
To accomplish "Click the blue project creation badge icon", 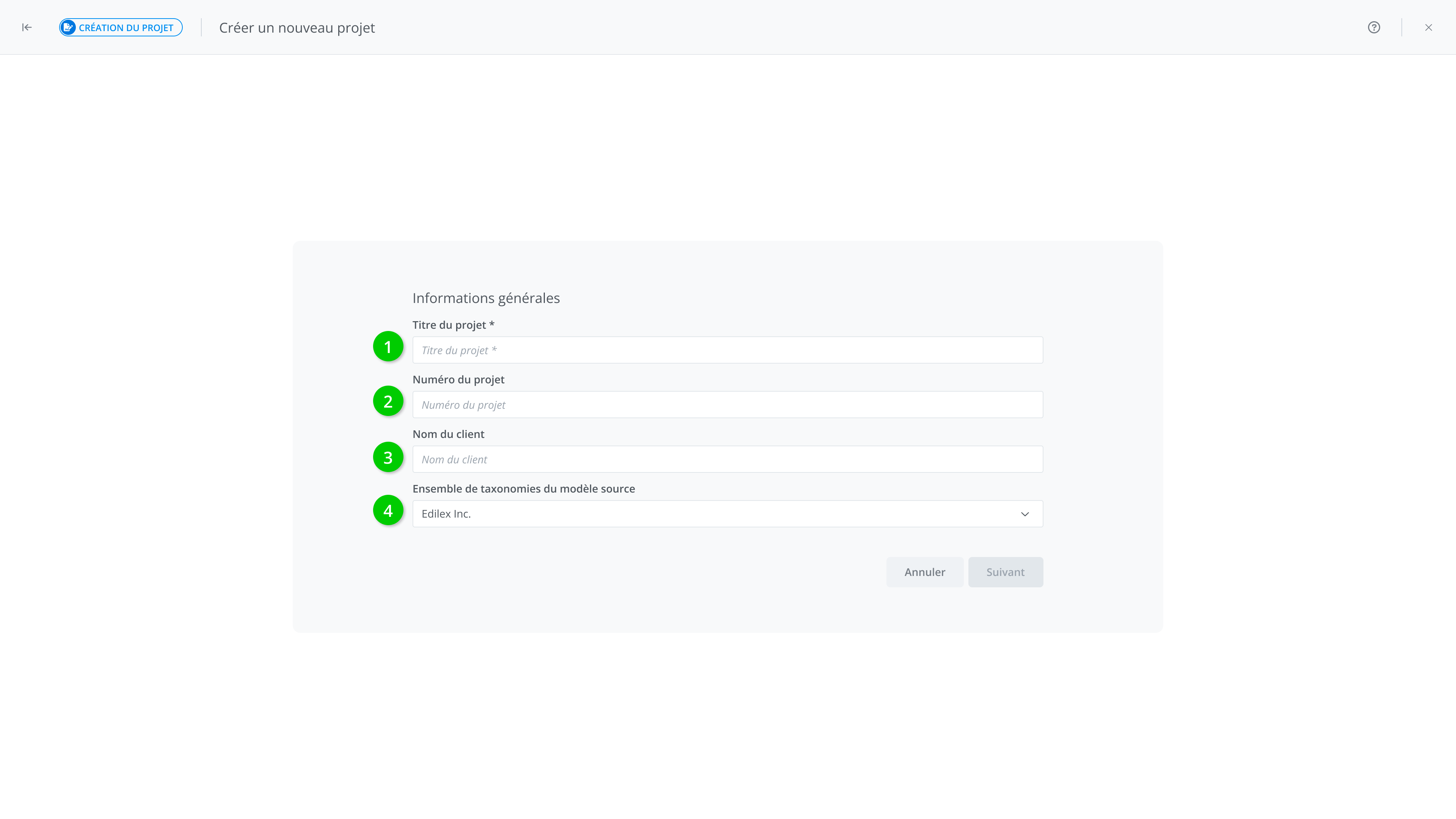I will pyautogui.click(x=68, y=27).
